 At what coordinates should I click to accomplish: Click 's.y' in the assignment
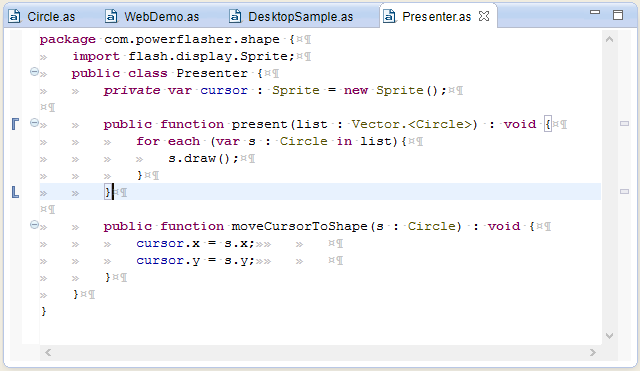click(x=236, y=261)
